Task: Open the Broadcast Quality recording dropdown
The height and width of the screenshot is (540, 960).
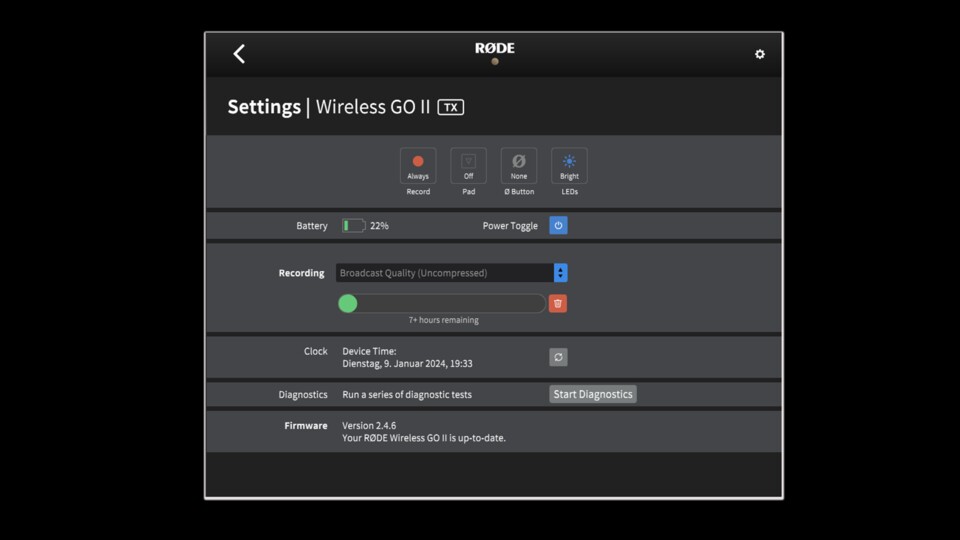Action: [x=445, y=273]
